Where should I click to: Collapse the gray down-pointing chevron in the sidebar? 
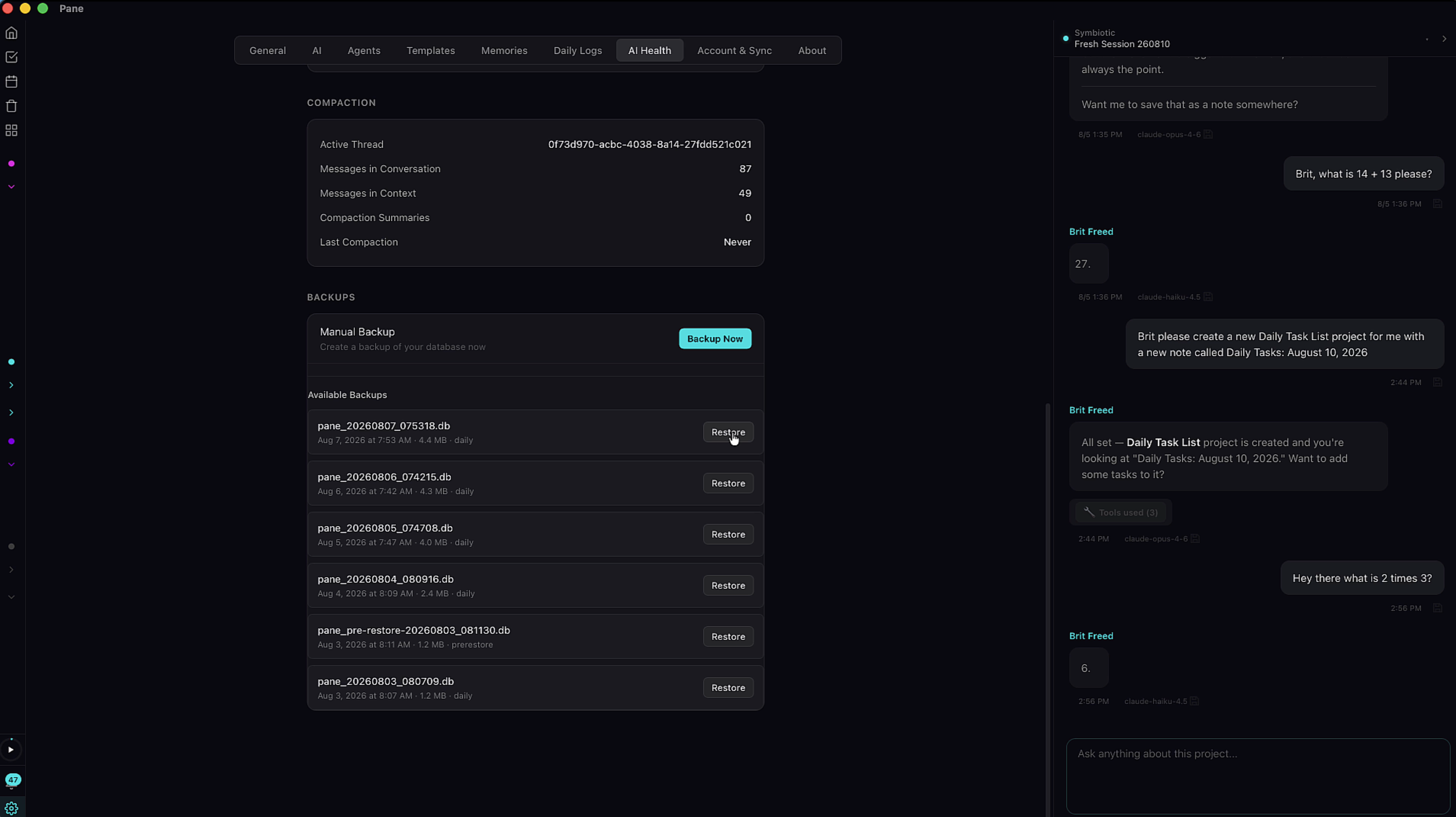(x=11, y=597)
